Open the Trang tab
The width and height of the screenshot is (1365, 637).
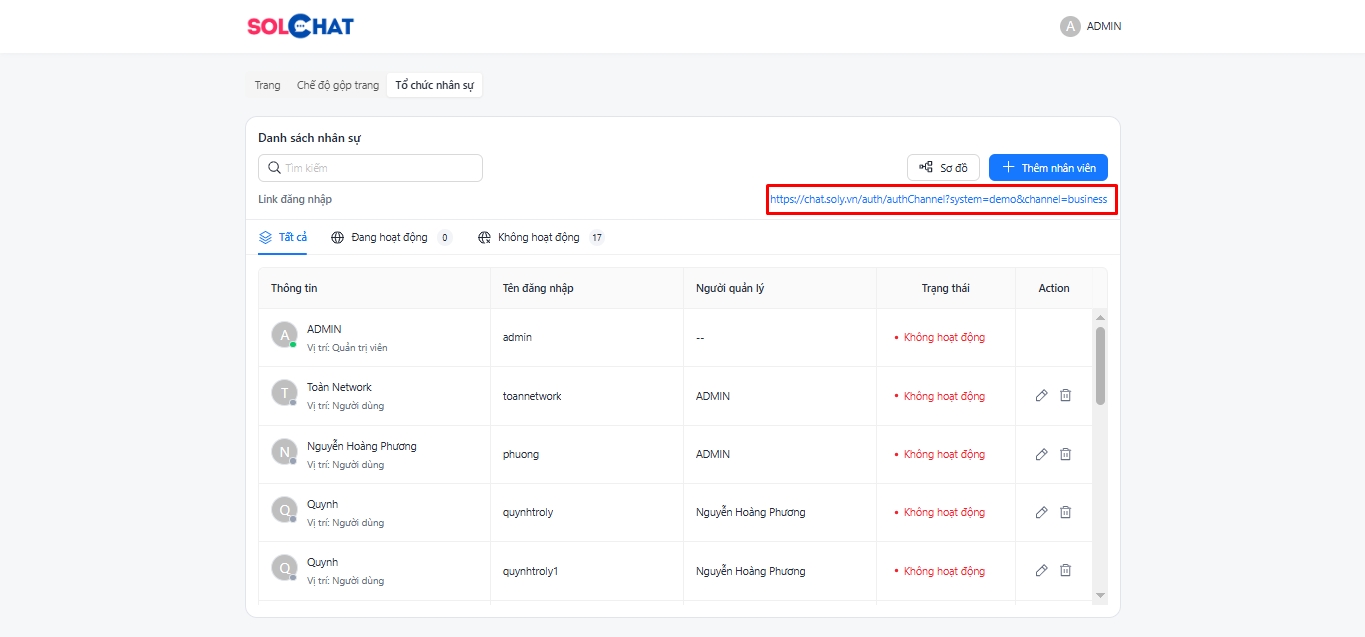pos(267,85)
